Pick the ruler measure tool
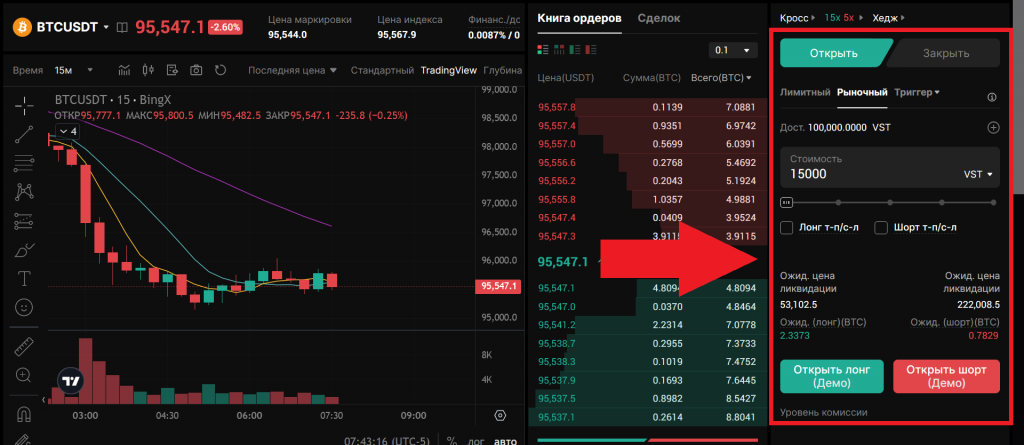This screenshot has width=1024, height=445. 25,347
